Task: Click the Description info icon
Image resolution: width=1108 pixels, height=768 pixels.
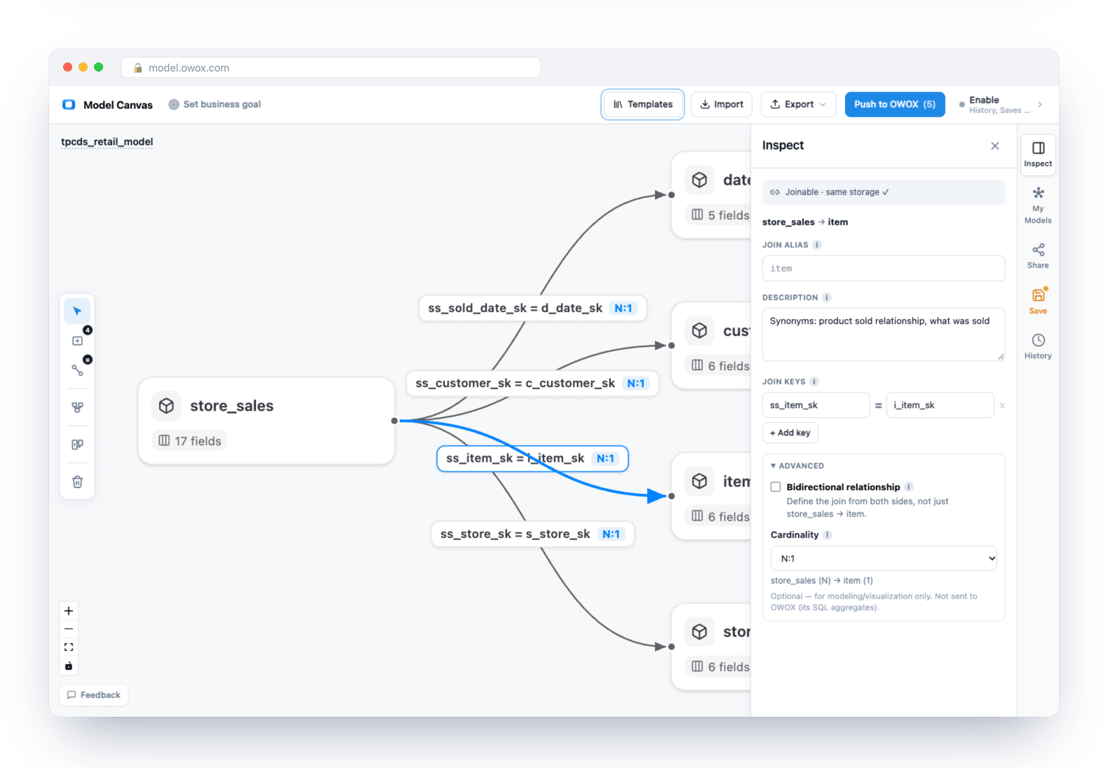Action: click(827, 297)
